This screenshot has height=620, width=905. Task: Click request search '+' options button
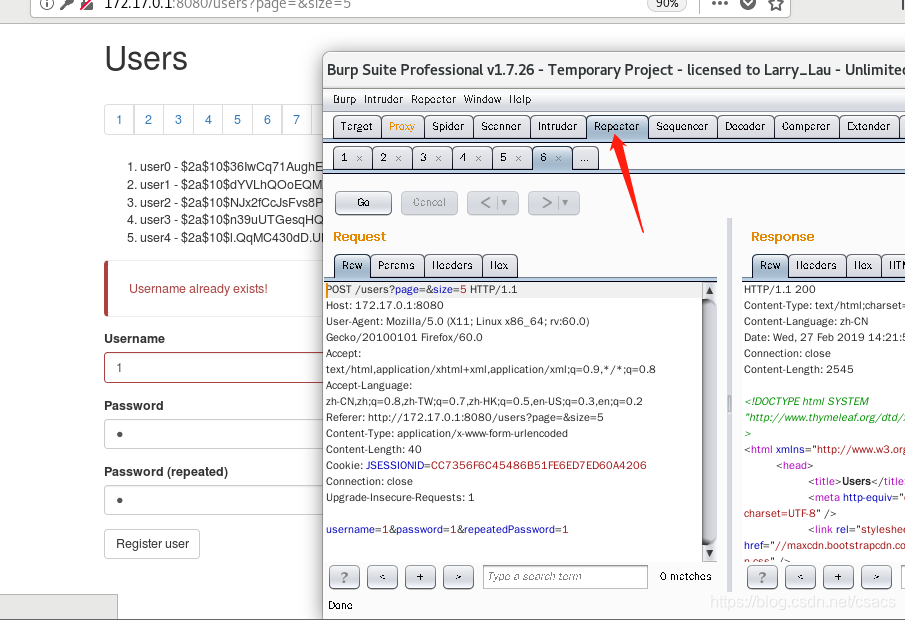pyautogui.click(x=420, y=577)
